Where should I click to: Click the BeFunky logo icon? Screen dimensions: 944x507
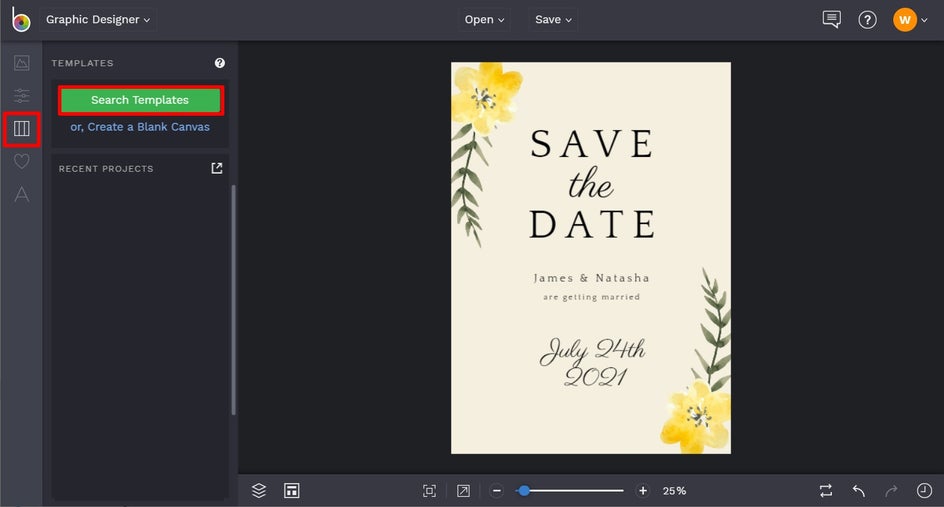tap(20, 20)
